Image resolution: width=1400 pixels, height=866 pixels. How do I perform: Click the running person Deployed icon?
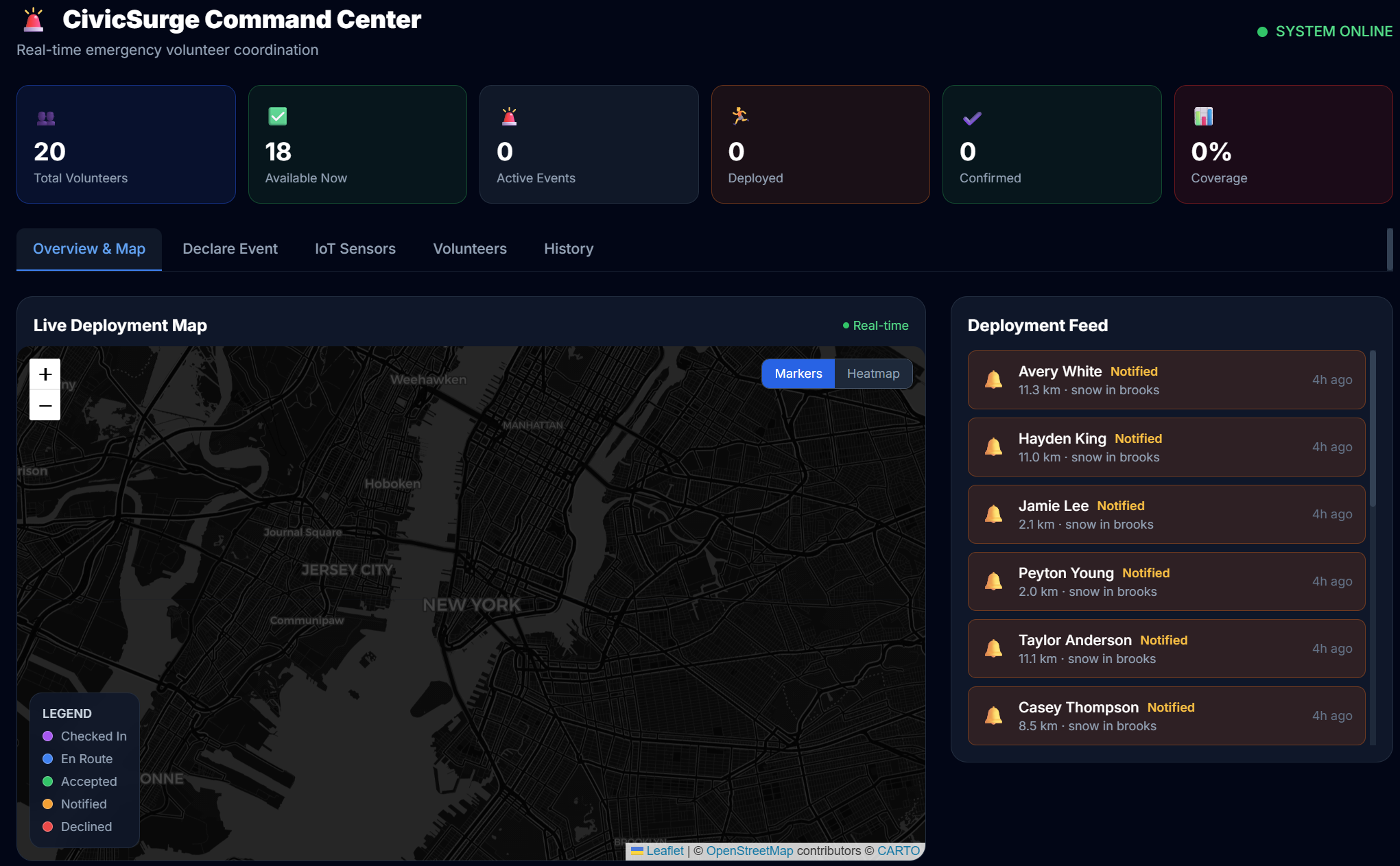coord(739,116)
